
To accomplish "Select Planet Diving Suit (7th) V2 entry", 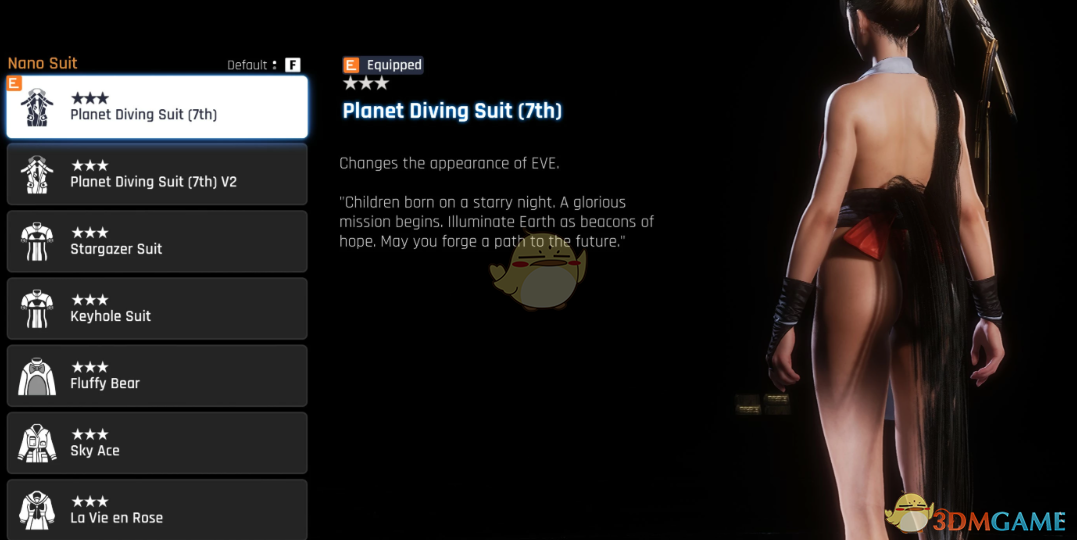I will (157, 175).
